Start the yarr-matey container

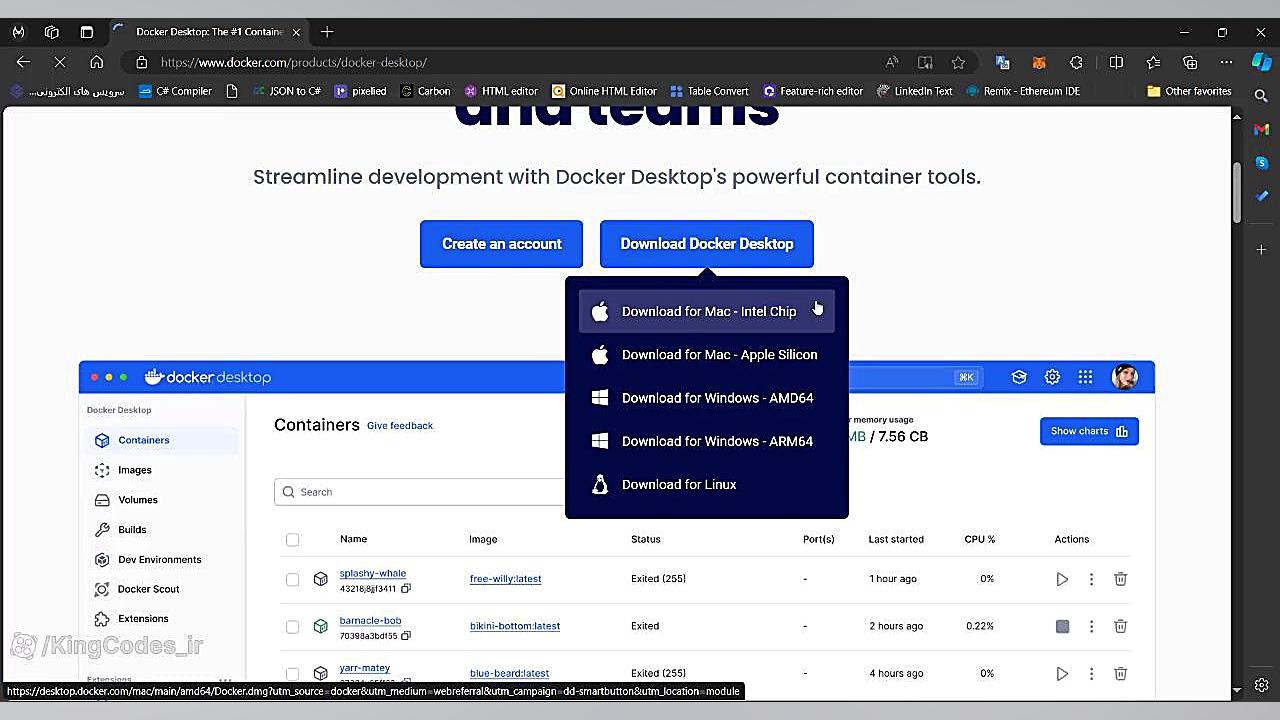[1062, 674]
